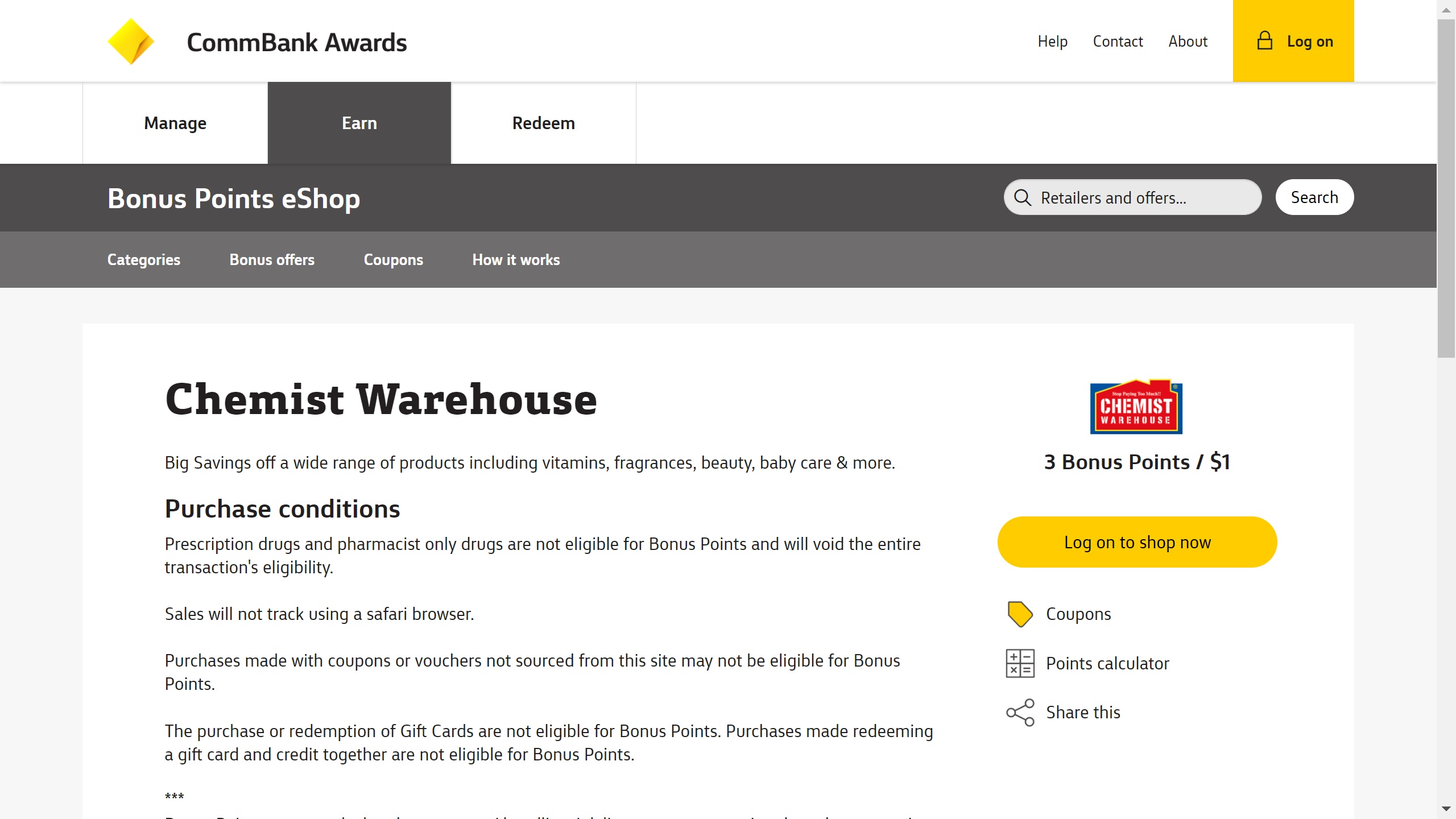The width and height of the screenshot is (1456, 819).
Task: Click the Search button
Action: coord(1314,197)
